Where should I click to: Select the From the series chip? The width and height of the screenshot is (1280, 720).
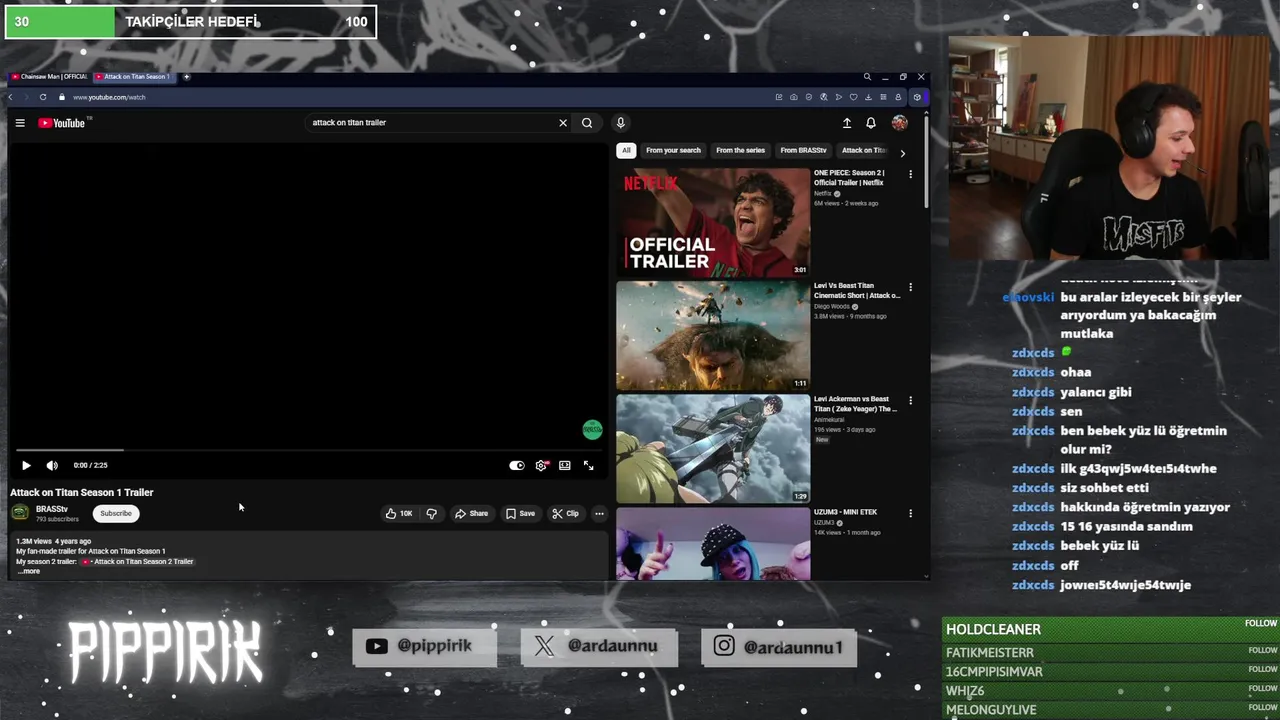coord(740,150)
